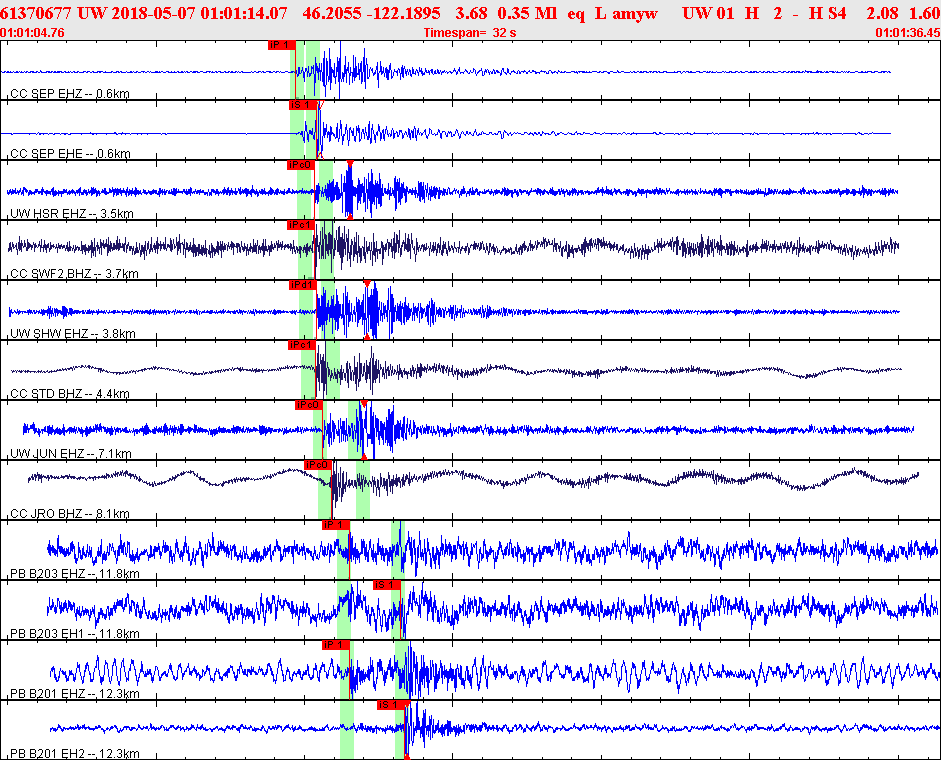Select the iS 1 pick flag on B203 EH1

(386, 585)
